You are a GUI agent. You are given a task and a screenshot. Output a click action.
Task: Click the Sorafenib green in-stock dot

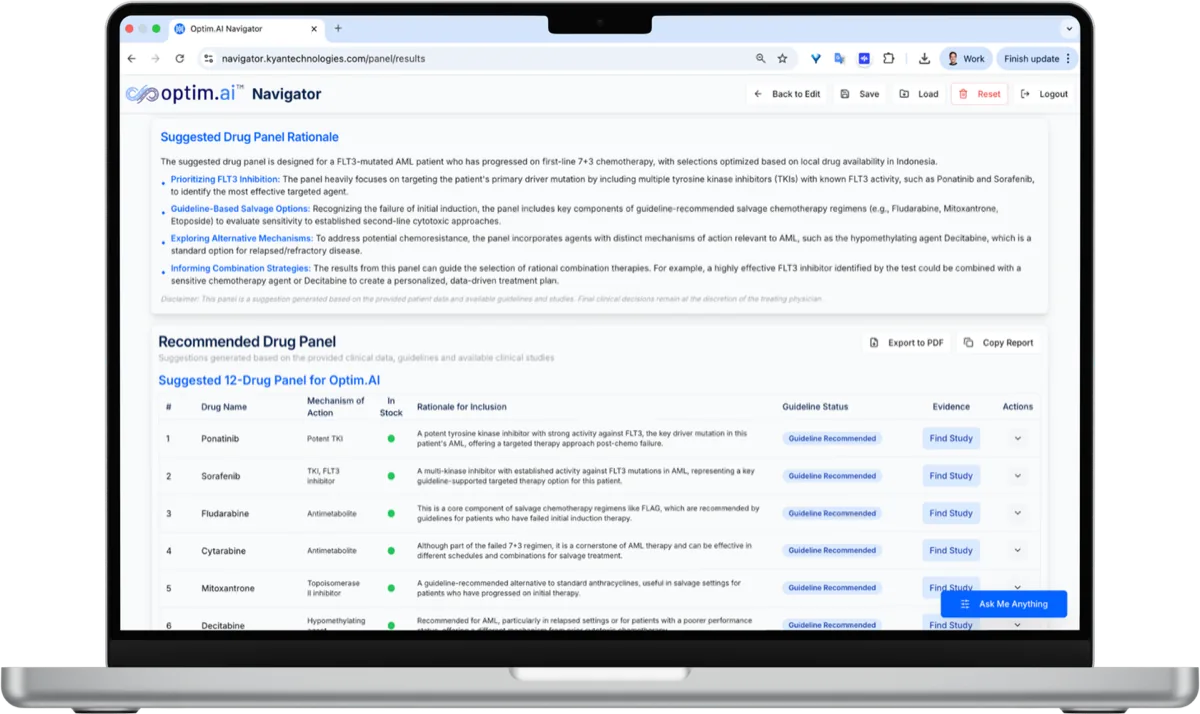(x=391, y=476)
